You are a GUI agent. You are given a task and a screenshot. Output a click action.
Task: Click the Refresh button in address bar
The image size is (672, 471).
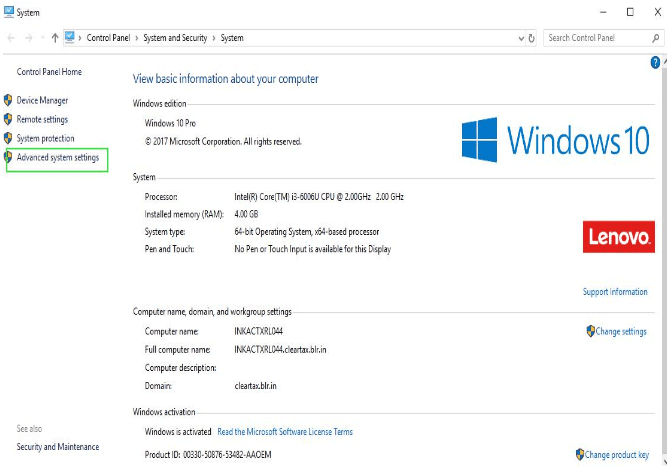click(531, 38)
